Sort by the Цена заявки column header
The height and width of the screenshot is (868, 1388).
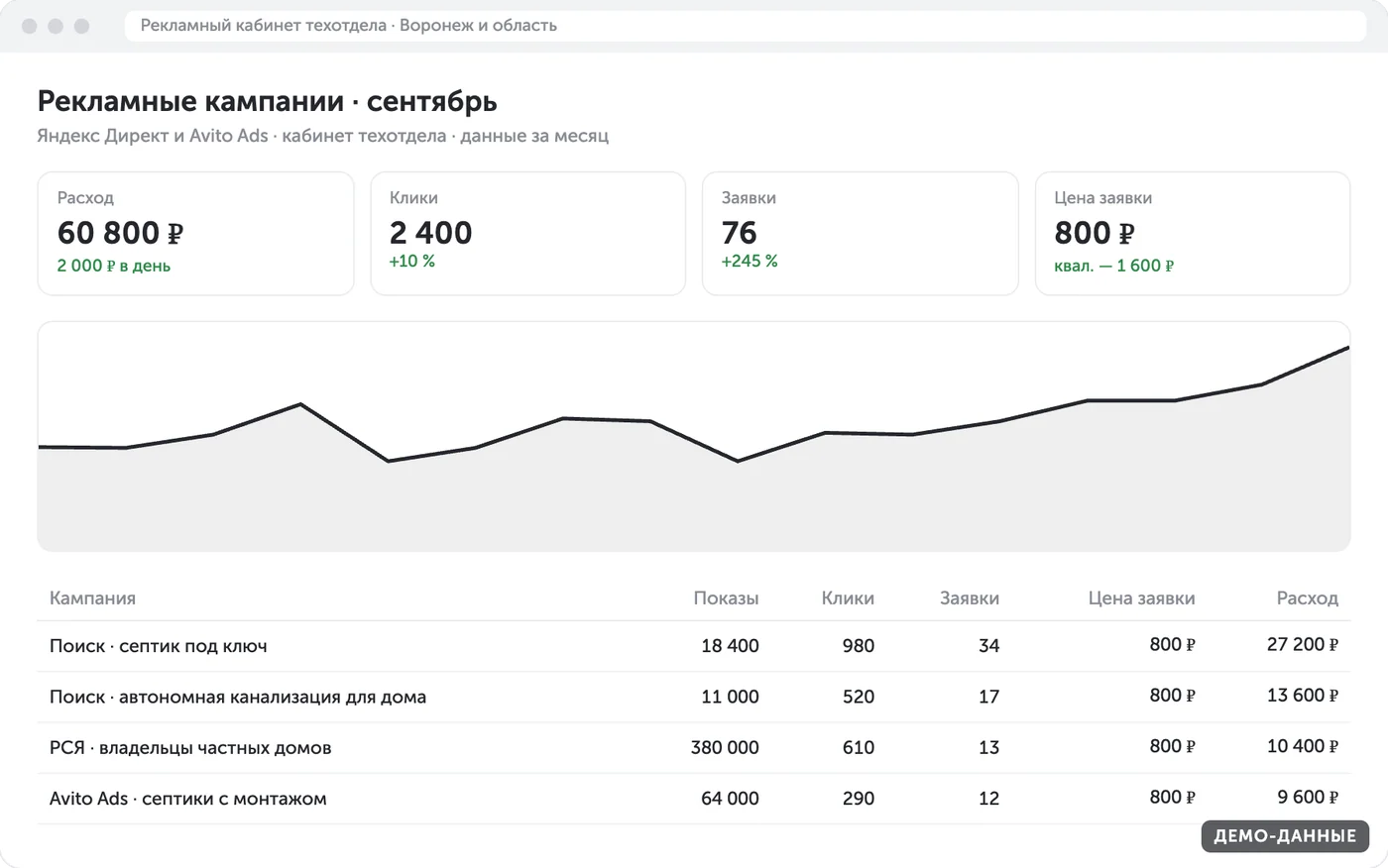click(1141, 598)
